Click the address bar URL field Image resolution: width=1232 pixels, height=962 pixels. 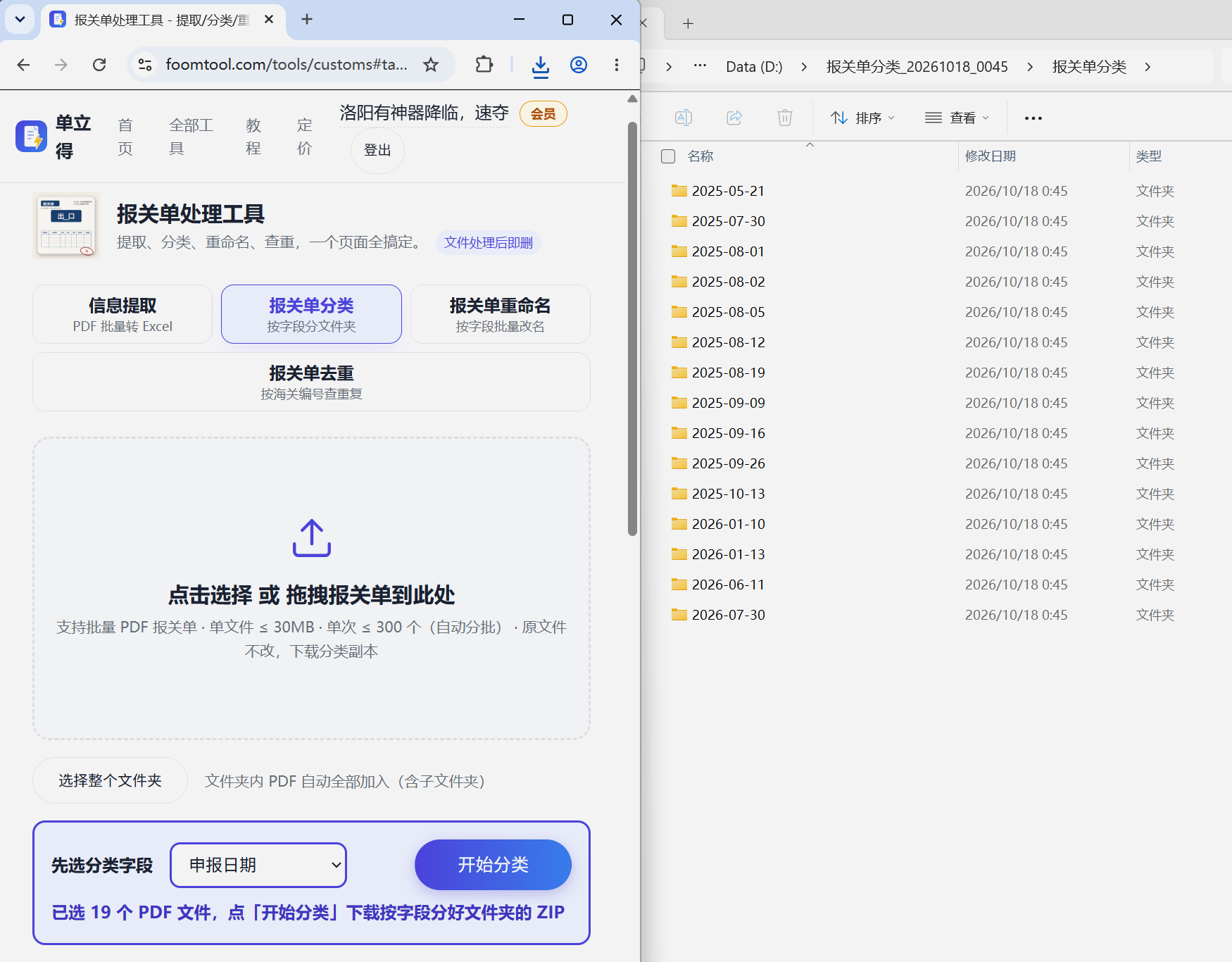(287, 65)
